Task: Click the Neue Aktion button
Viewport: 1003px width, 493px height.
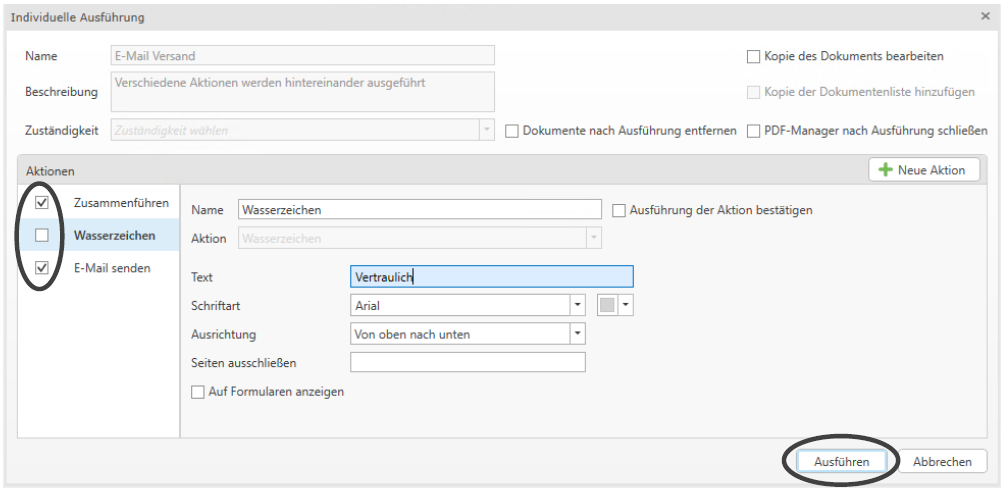Action: 924,170
